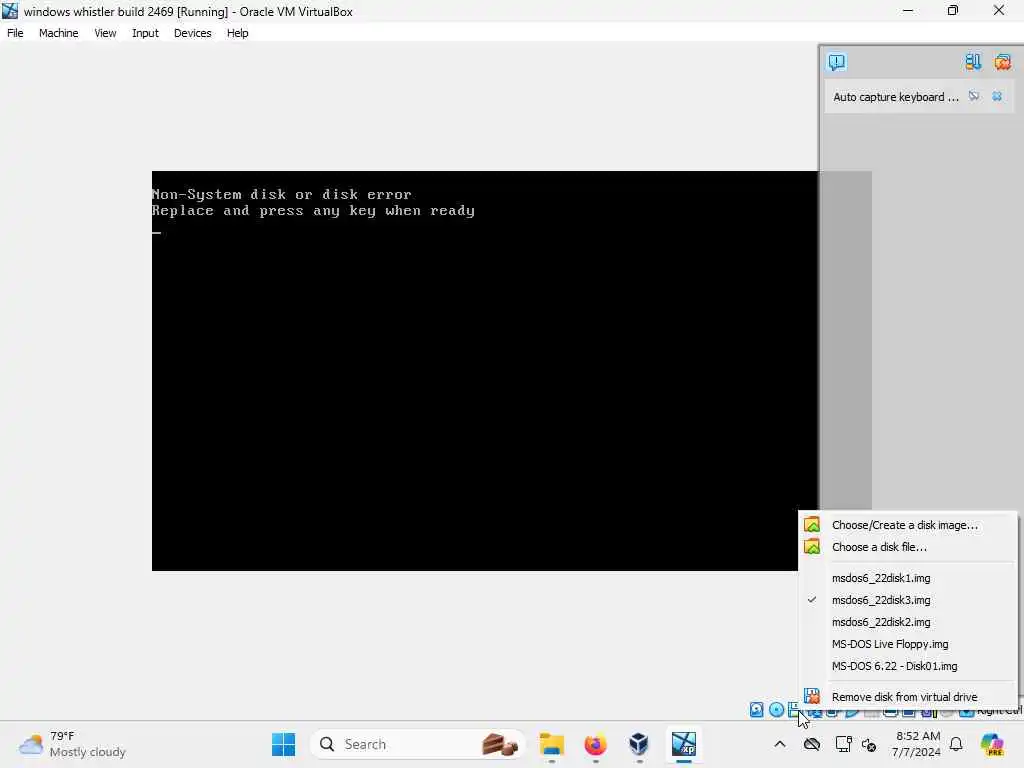The width and height of the screenshot is (1024, 768).
Task: Click the taskbar Search box
Action: [418, 744]
